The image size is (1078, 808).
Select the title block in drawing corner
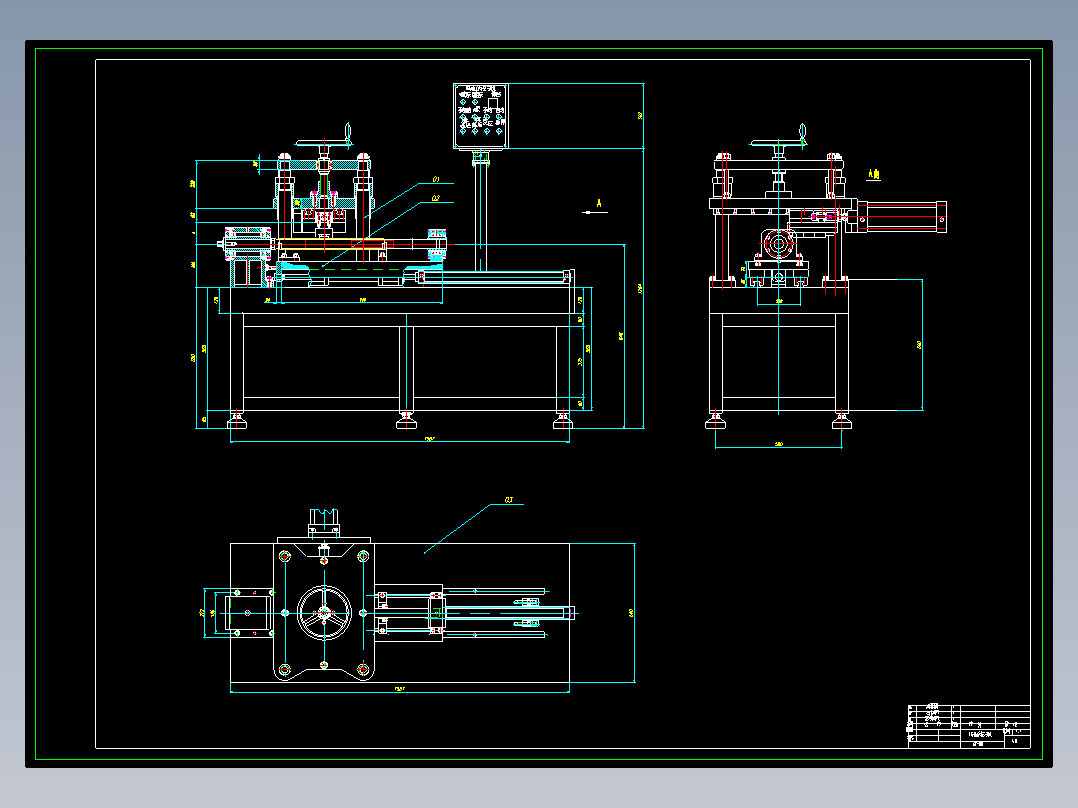click(969, 726)
